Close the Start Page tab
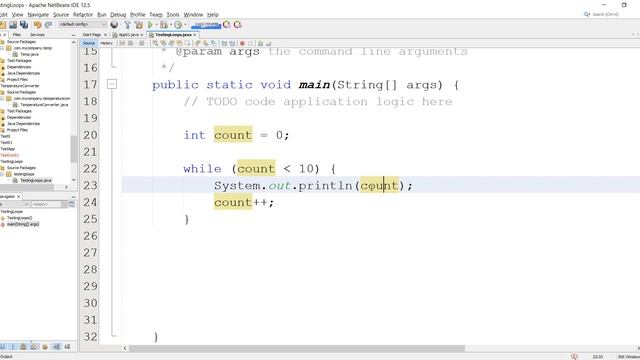 click(x=105, y=35)
